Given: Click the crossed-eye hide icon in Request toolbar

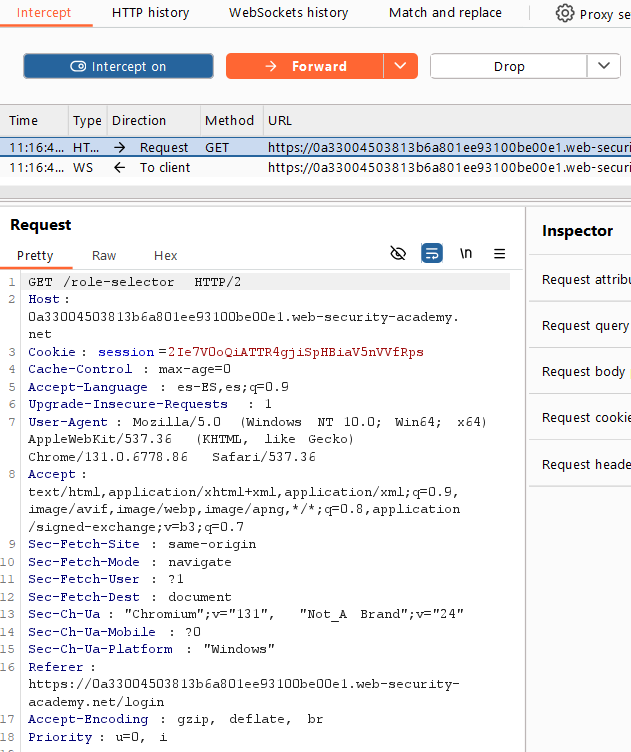Looking at the screenshot, I should click(398, 254).
